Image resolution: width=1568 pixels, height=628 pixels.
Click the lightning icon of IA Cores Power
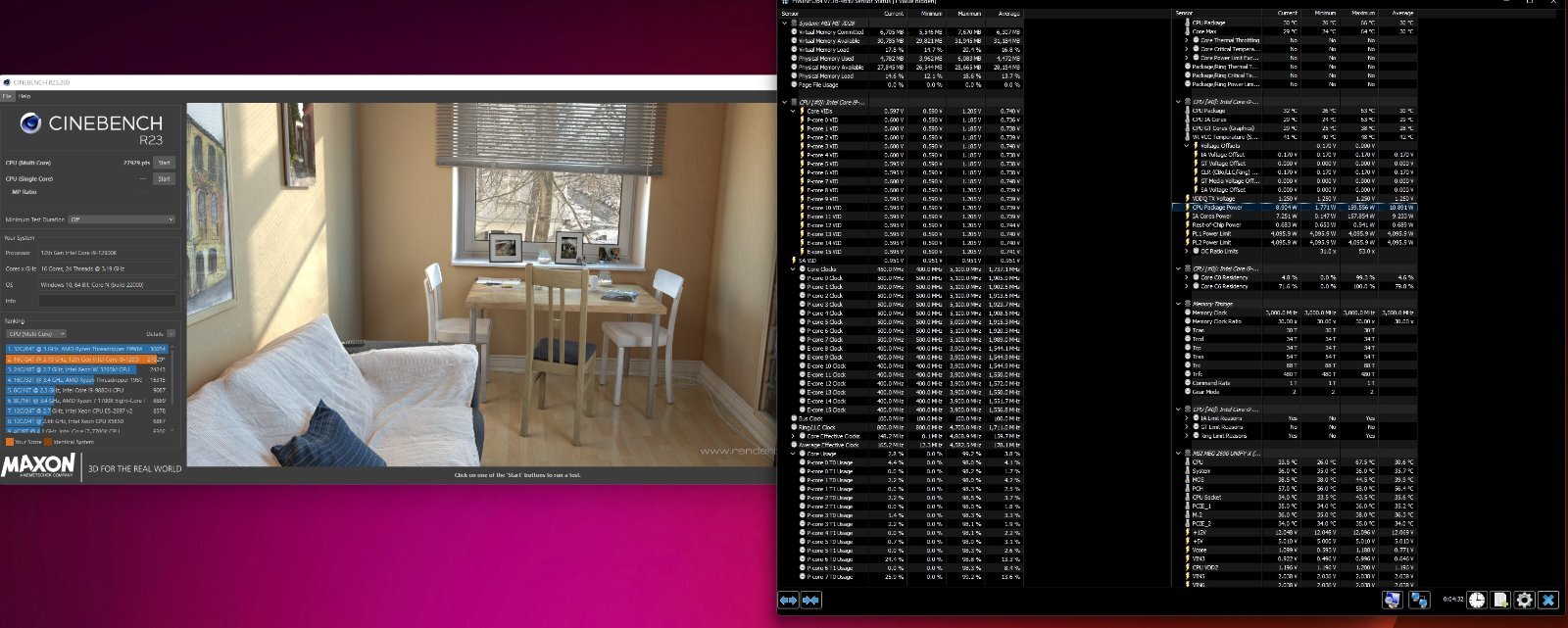[1187, 217]
